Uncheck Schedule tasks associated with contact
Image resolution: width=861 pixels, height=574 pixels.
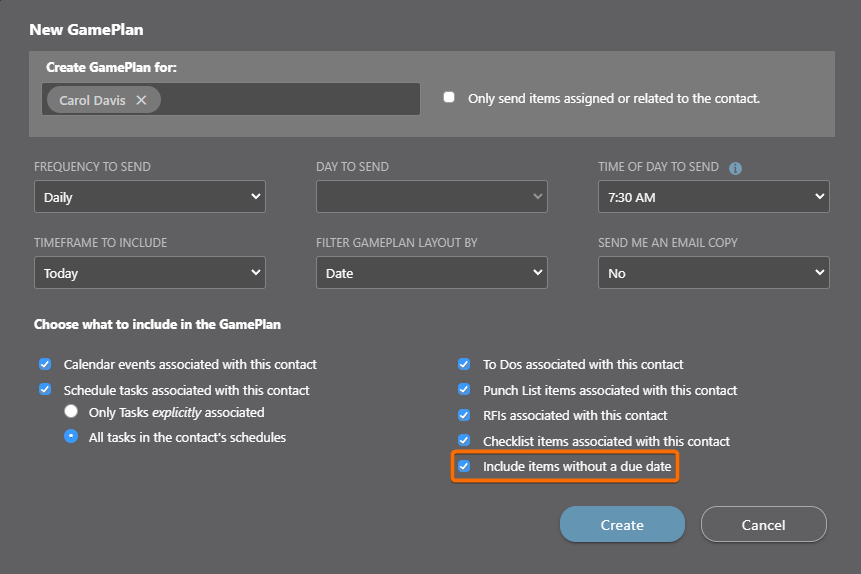point(45,390)
